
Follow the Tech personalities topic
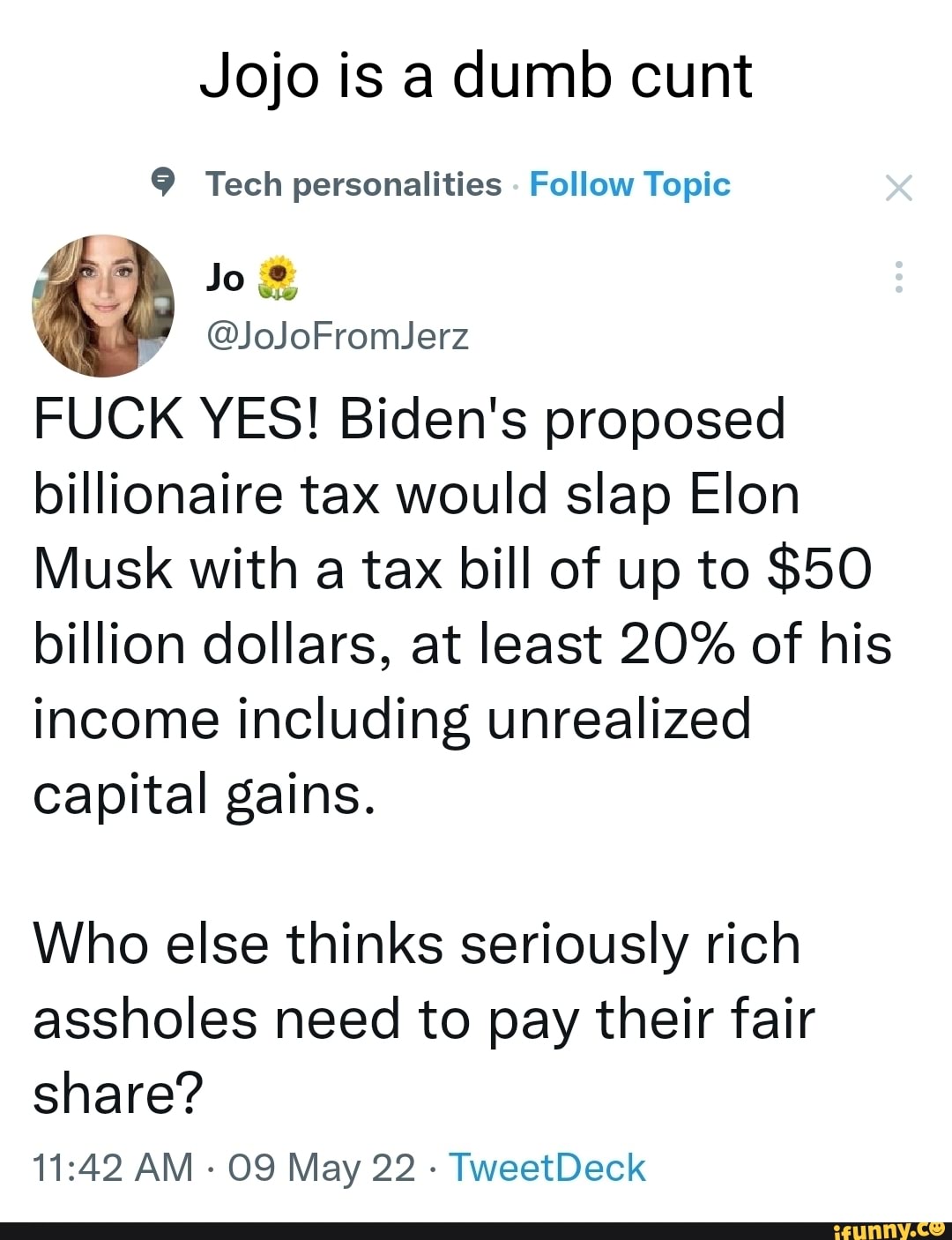click(x=629, y=184)
